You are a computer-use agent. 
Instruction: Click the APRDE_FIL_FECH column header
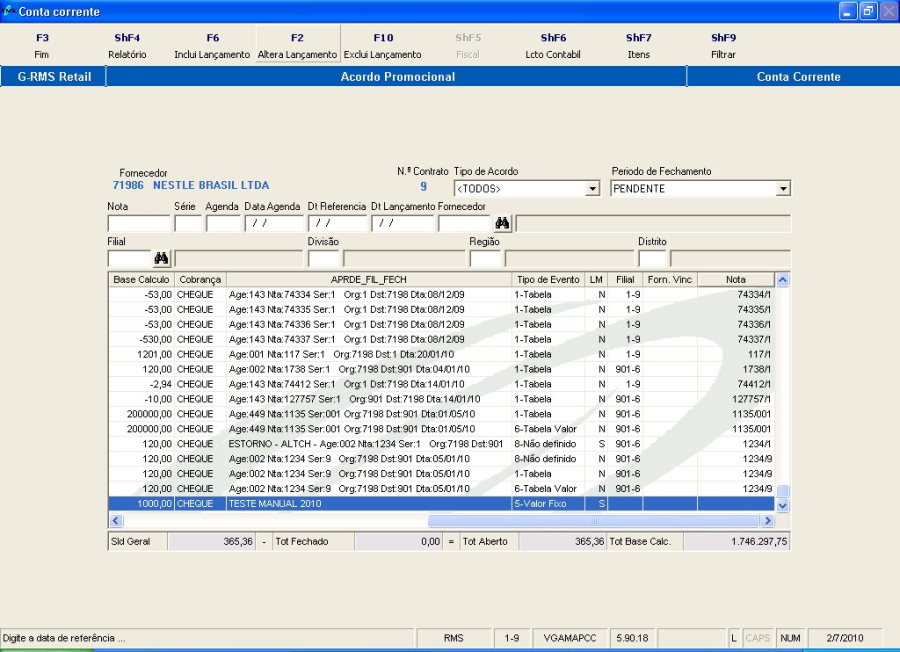368,280
